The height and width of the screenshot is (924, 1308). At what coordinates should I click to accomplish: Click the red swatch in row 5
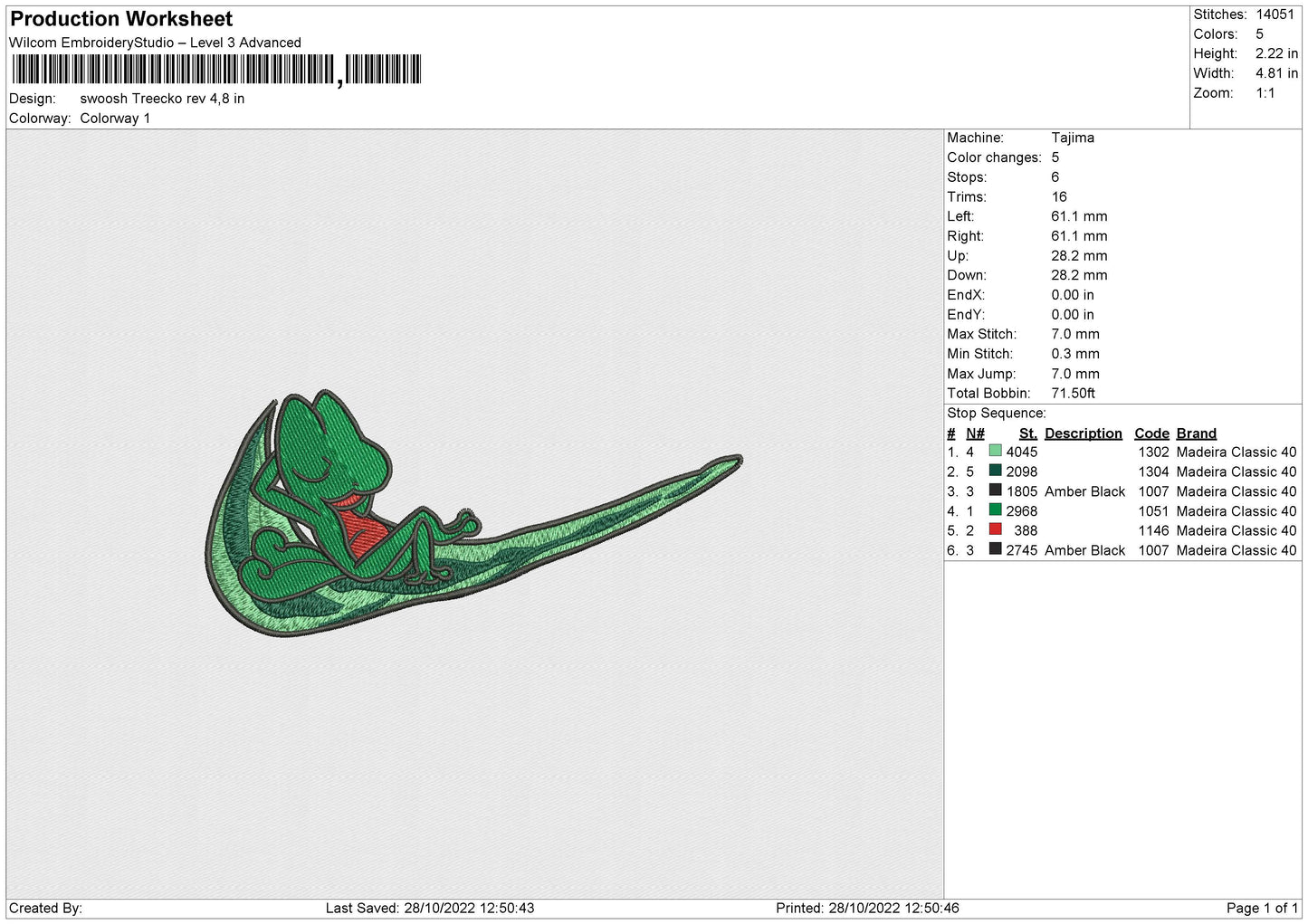[995, 529]
